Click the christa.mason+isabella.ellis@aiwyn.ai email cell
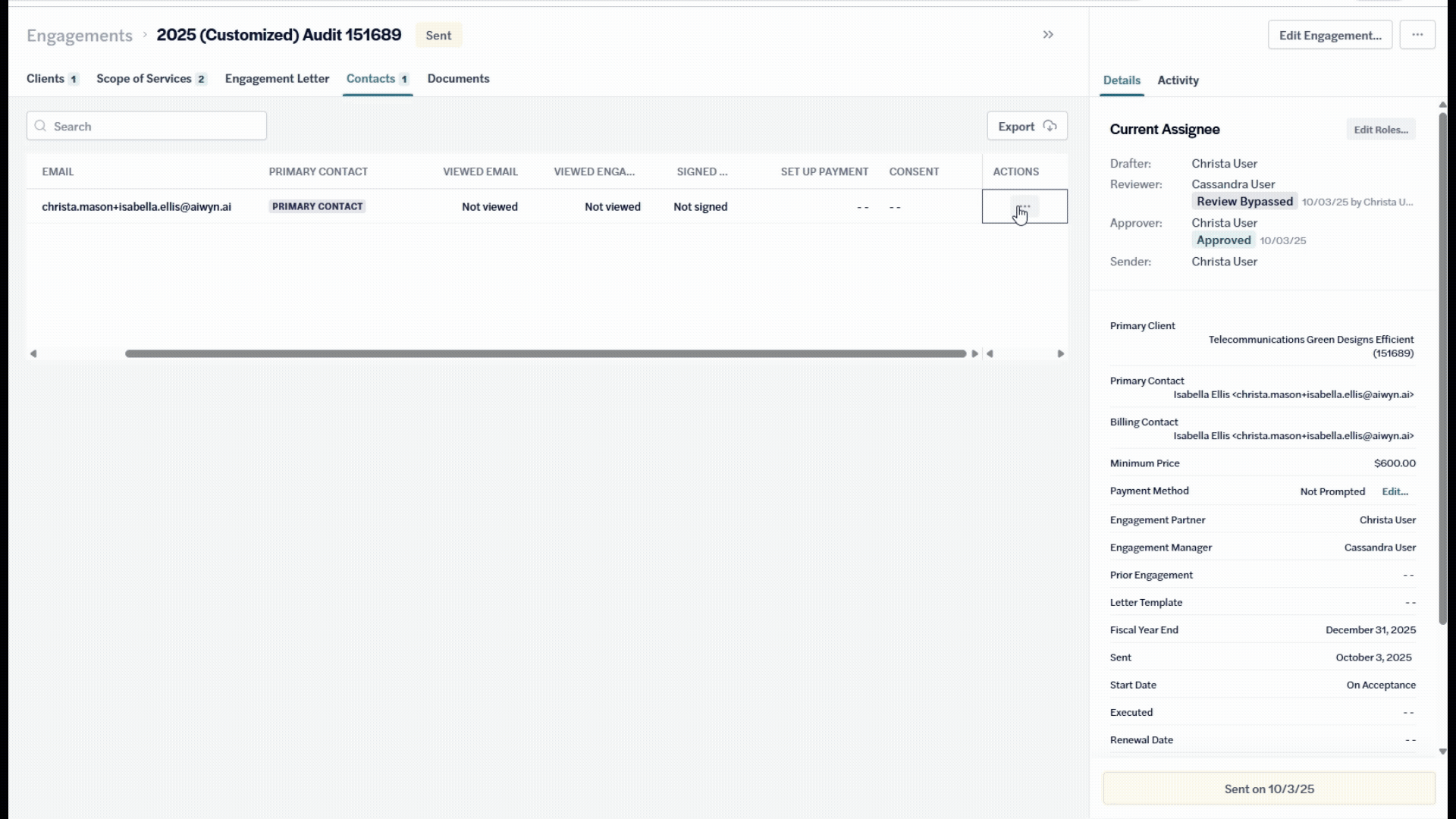This screenshot has height=819, width=1456. 136,206
